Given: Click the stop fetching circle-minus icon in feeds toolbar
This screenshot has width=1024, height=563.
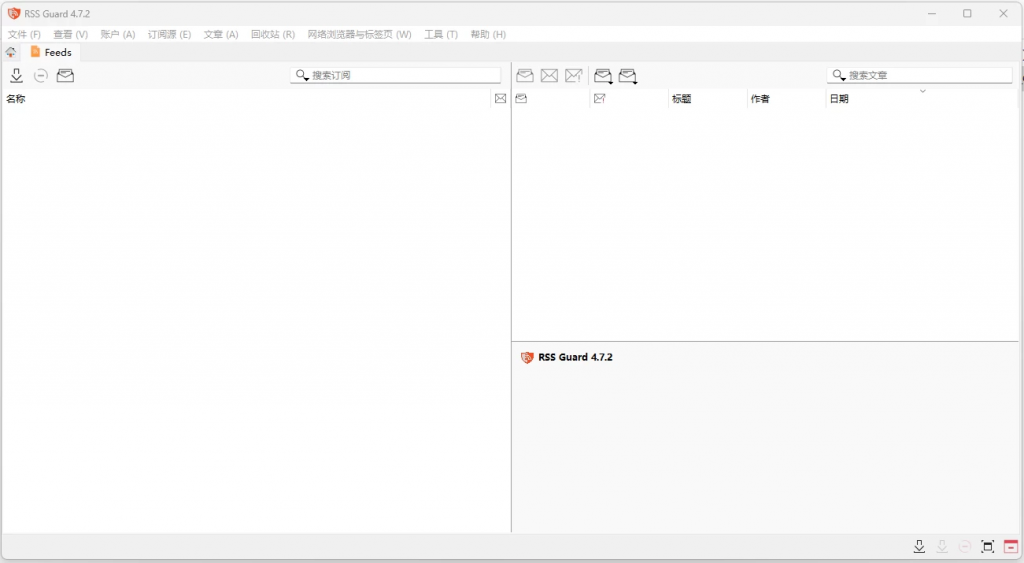Looking at the screenshot, I should (40, 76).
